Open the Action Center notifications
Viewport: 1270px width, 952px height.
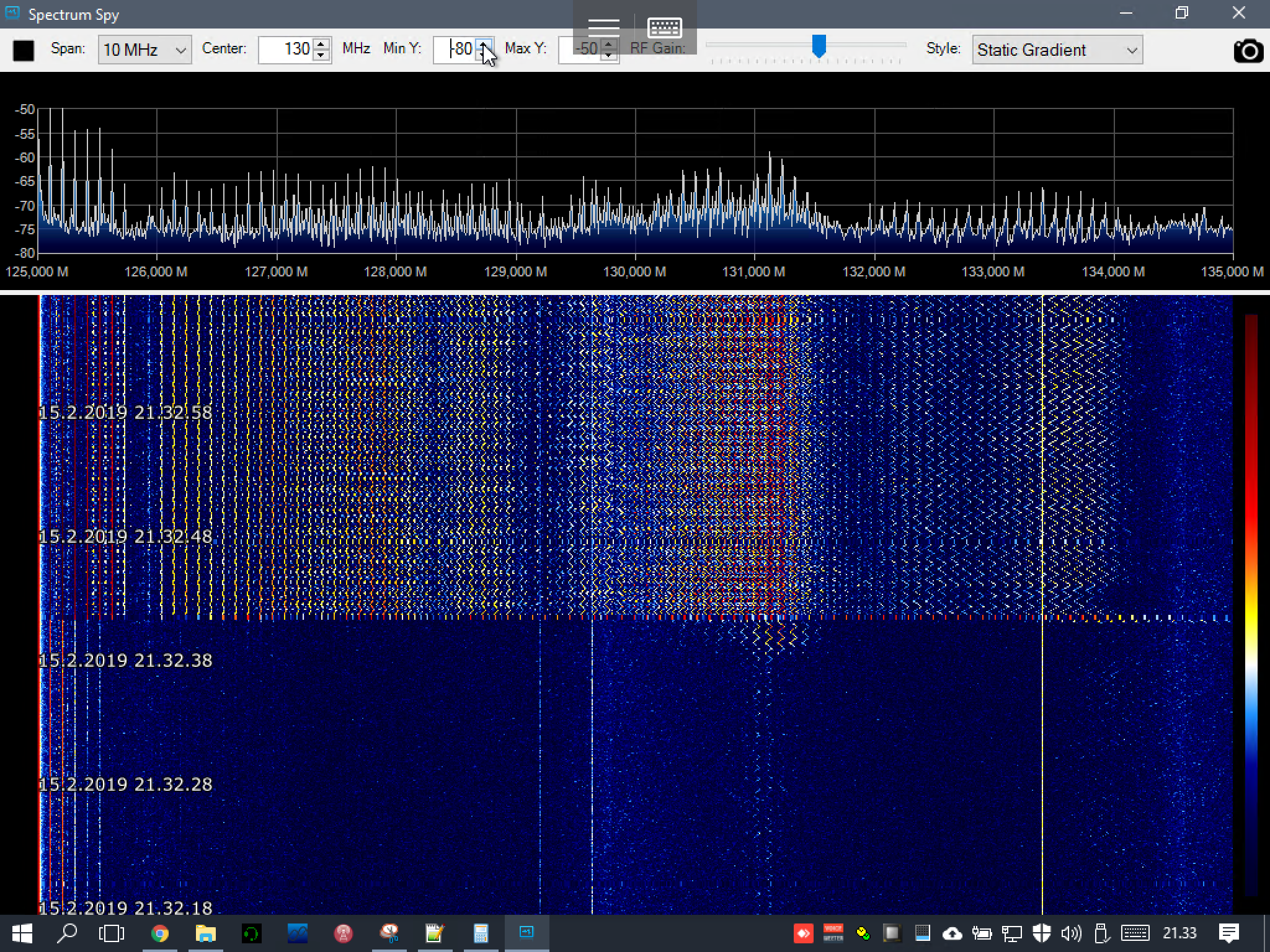click(1228, 933)
